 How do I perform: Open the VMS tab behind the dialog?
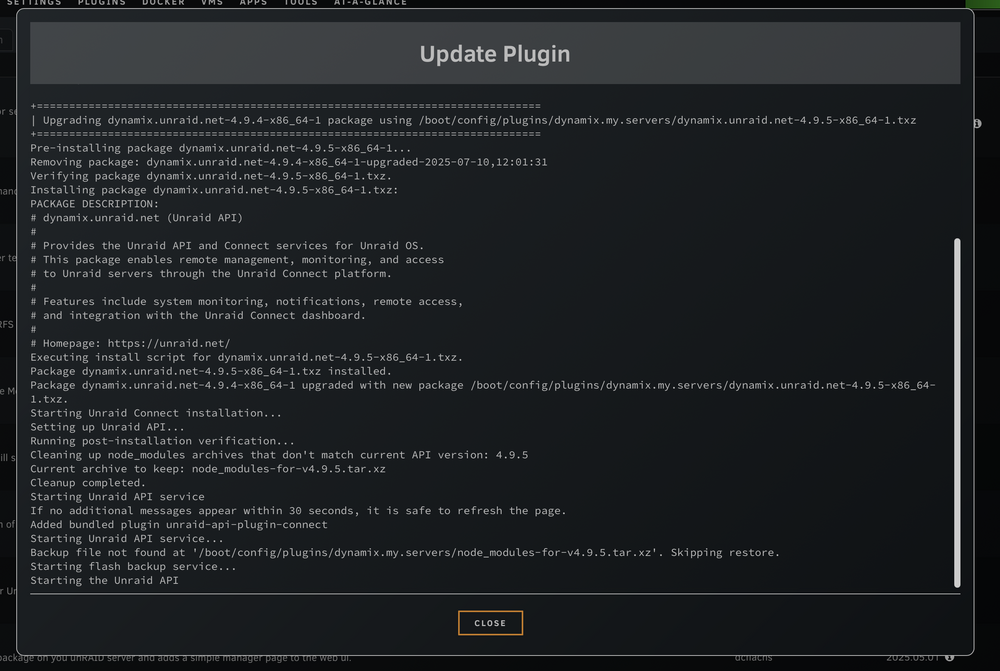click(212, 3)
